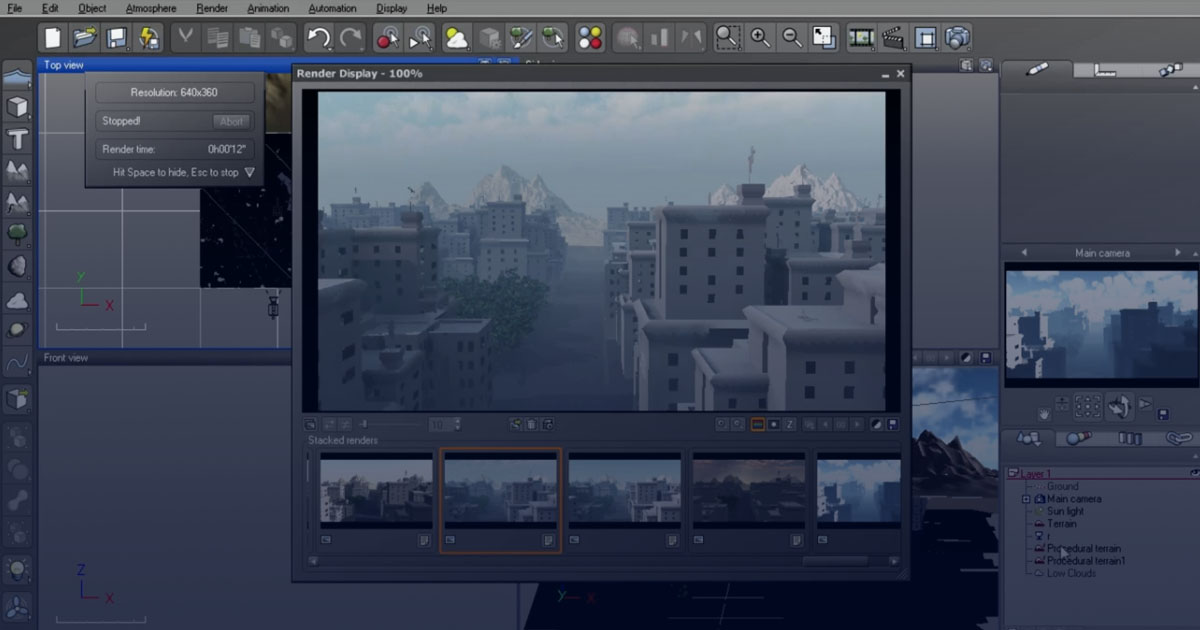This screenshot has width=1200, height=630.
Task: Collapse the Layer 1 group
Action: coord(1013,472)
